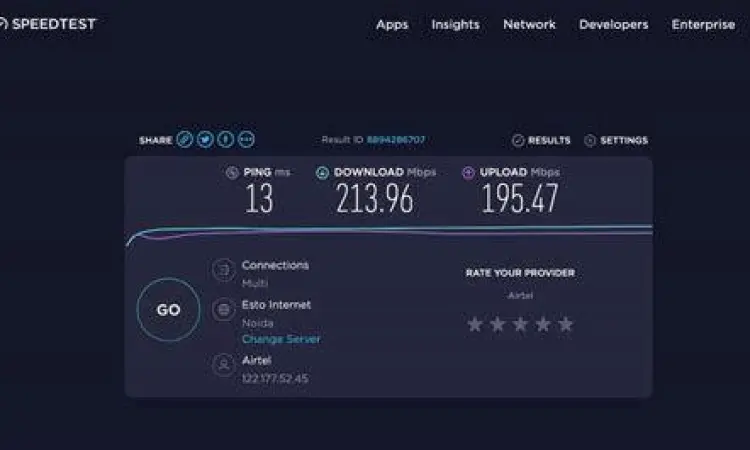Rate provider four stars
The width and height of the screenshot is (750, 450).
pyautogui.click(x=543, y=324)
